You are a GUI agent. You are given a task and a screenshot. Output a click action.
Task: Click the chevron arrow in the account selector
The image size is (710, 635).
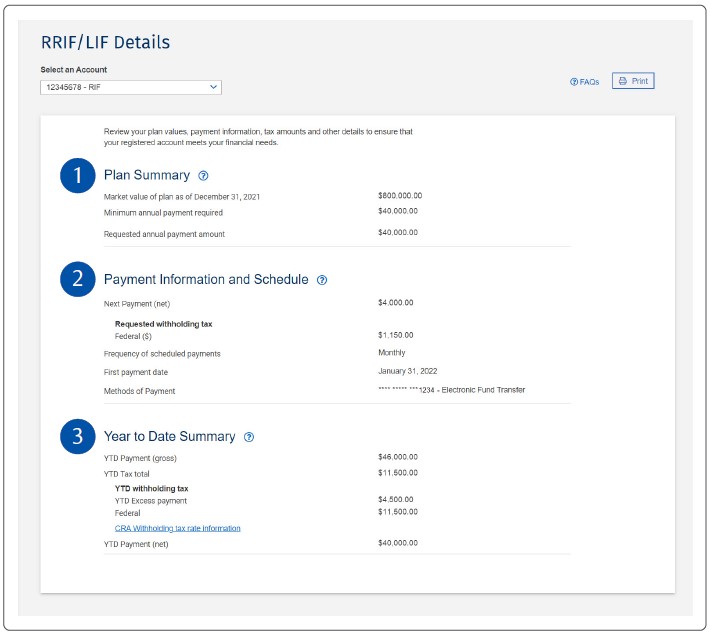pos(213,87)
